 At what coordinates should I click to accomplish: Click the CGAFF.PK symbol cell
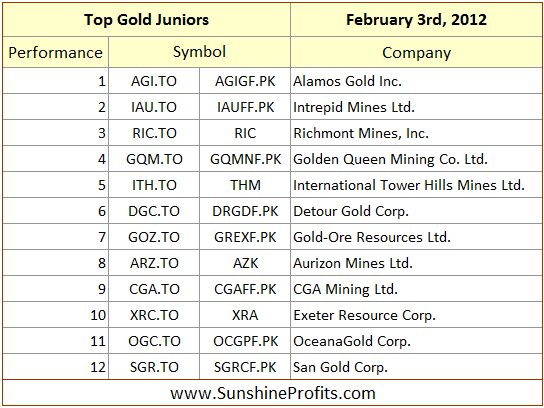245,289
